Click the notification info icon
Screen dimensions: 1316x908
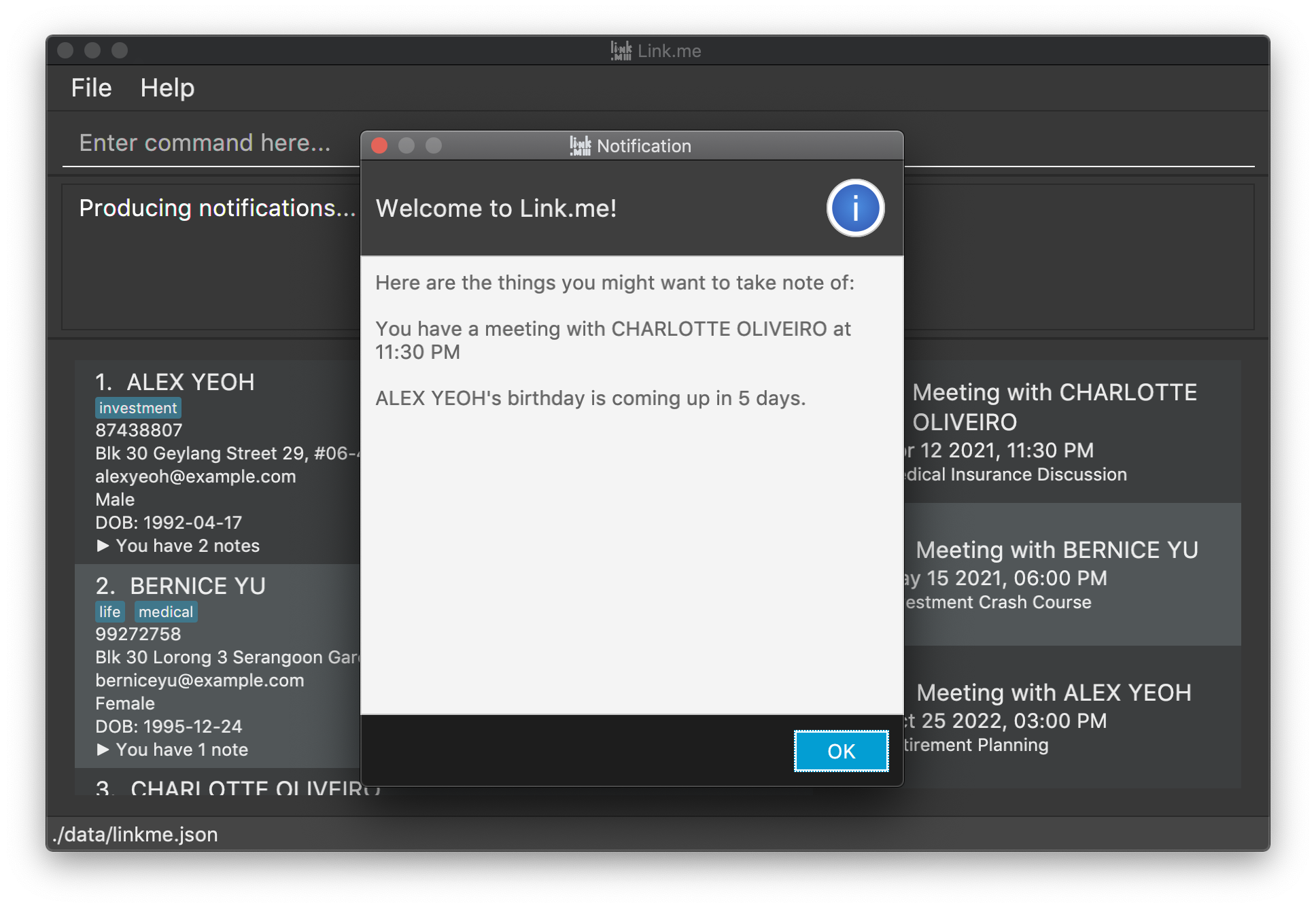tap(855, 209)
